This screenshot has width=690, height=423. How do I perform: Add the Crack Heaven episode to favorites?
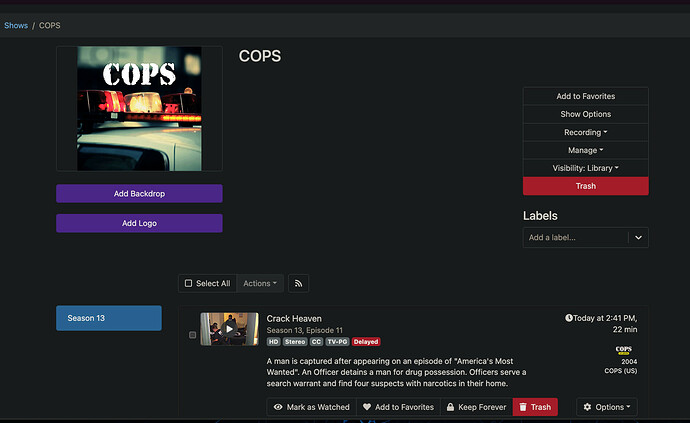[398, 407]
